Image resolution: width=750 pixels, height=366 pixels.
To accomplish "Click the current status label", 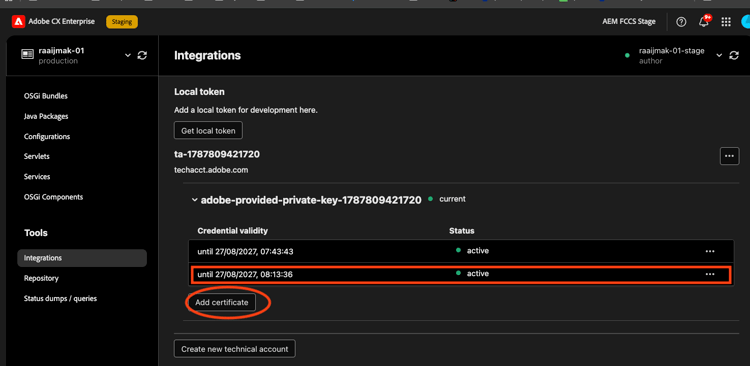I will [452, 199].
